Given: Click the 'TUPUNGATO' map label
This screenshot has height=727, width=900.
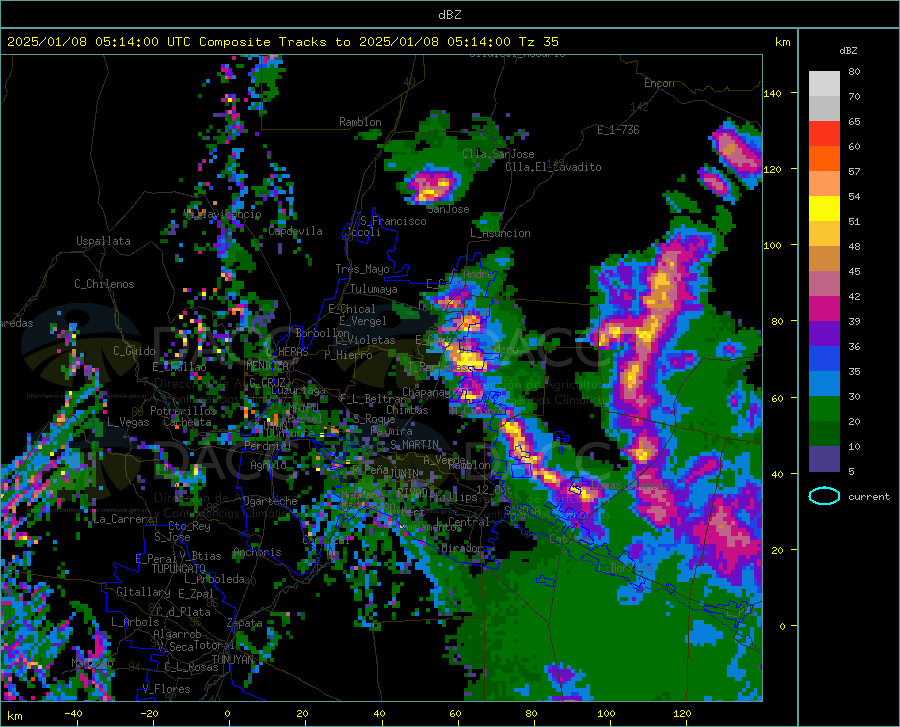Looking at the screenshot, I should pos(179,569).
